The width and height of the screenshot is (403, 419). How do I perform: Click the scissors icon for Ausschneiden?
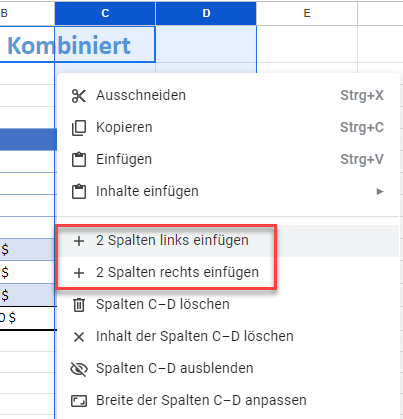(79, 96)
